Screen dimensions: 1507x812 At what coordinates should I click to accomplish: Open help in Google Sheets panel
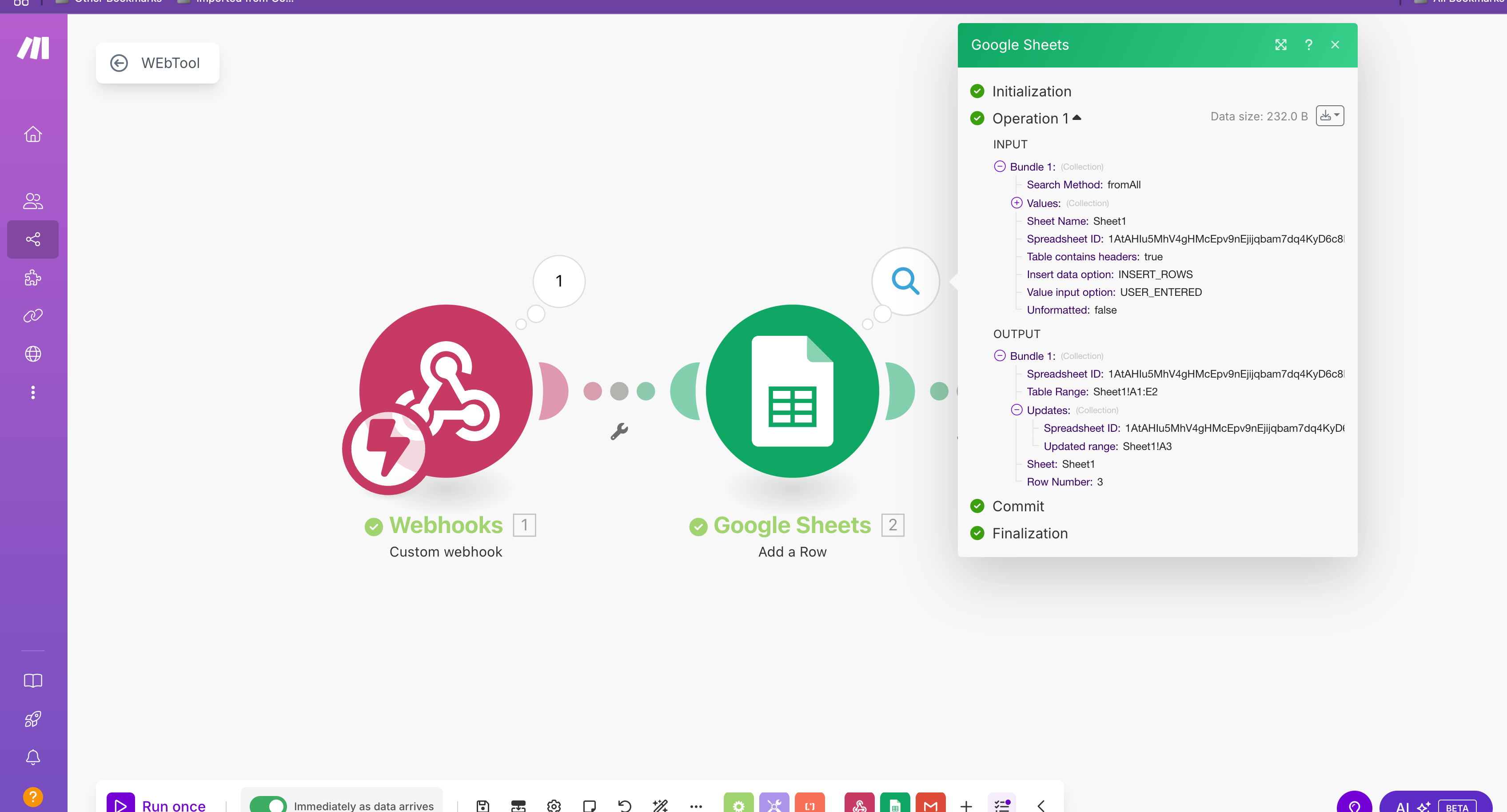point(1309,44)
